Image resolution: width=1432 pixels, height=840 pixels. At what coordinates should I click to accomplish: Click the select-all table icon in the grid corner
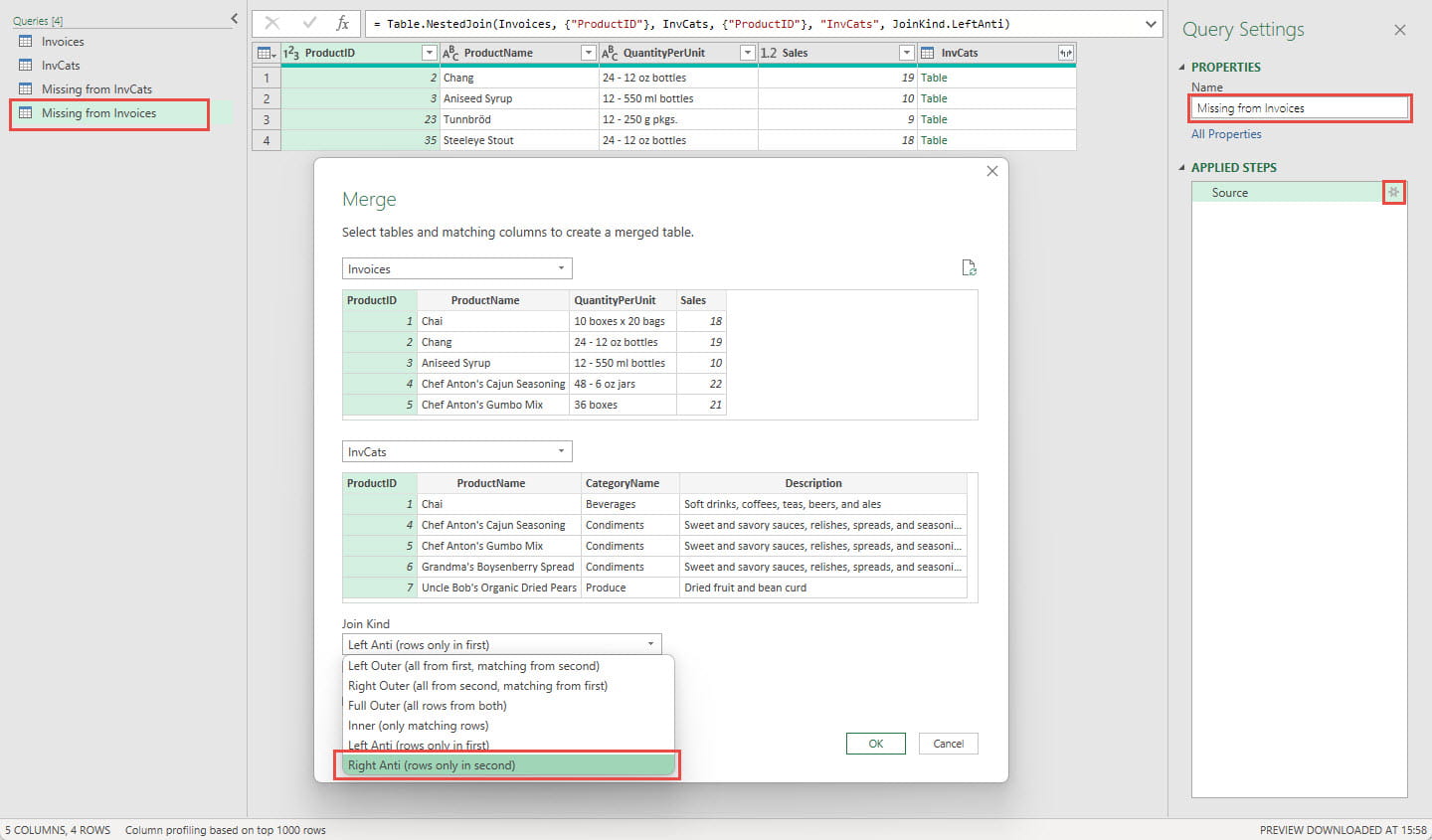(265, 52)
